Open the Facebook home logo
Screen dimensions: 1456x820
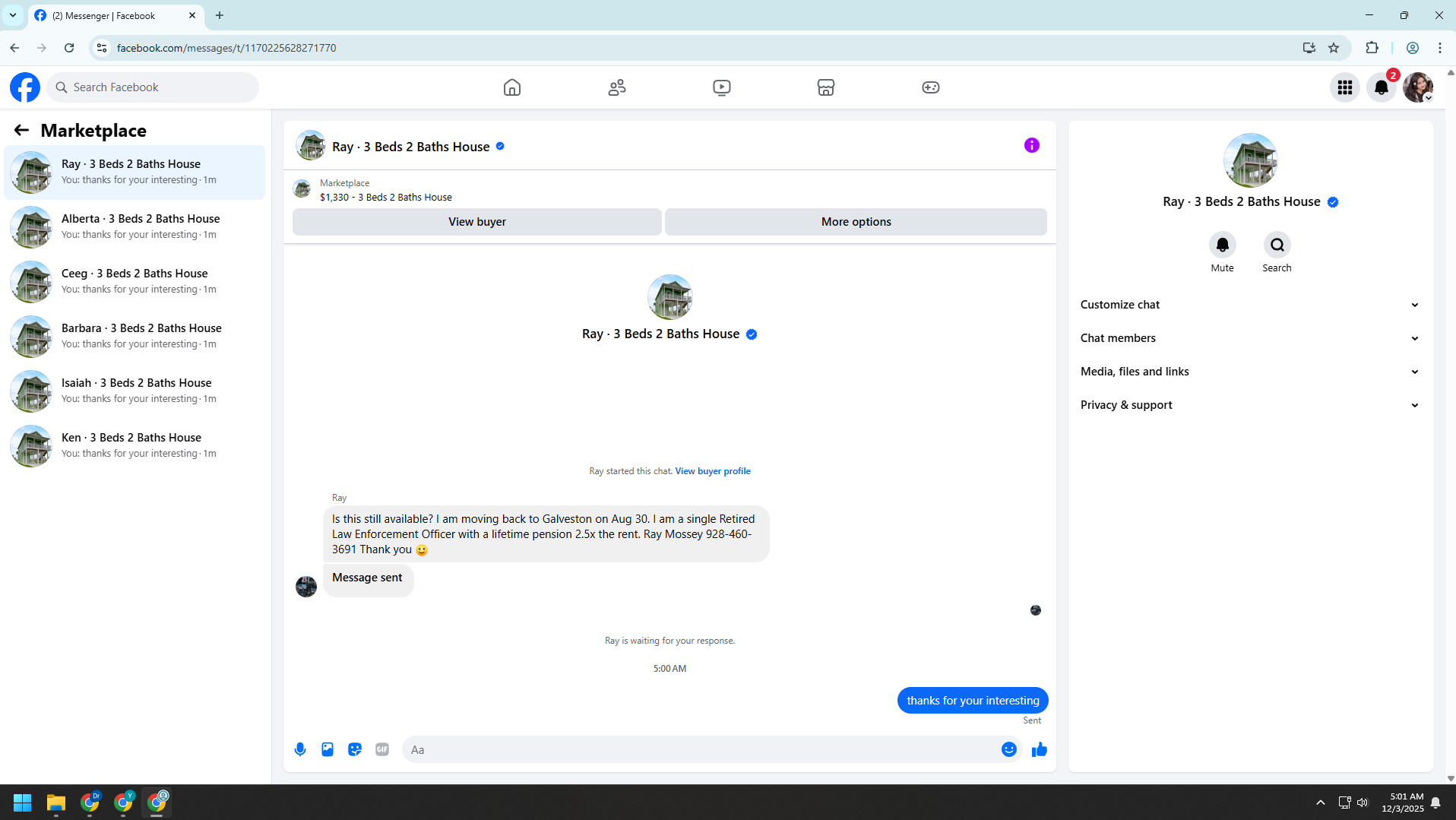pyautogui.click(x=25, y=87)
